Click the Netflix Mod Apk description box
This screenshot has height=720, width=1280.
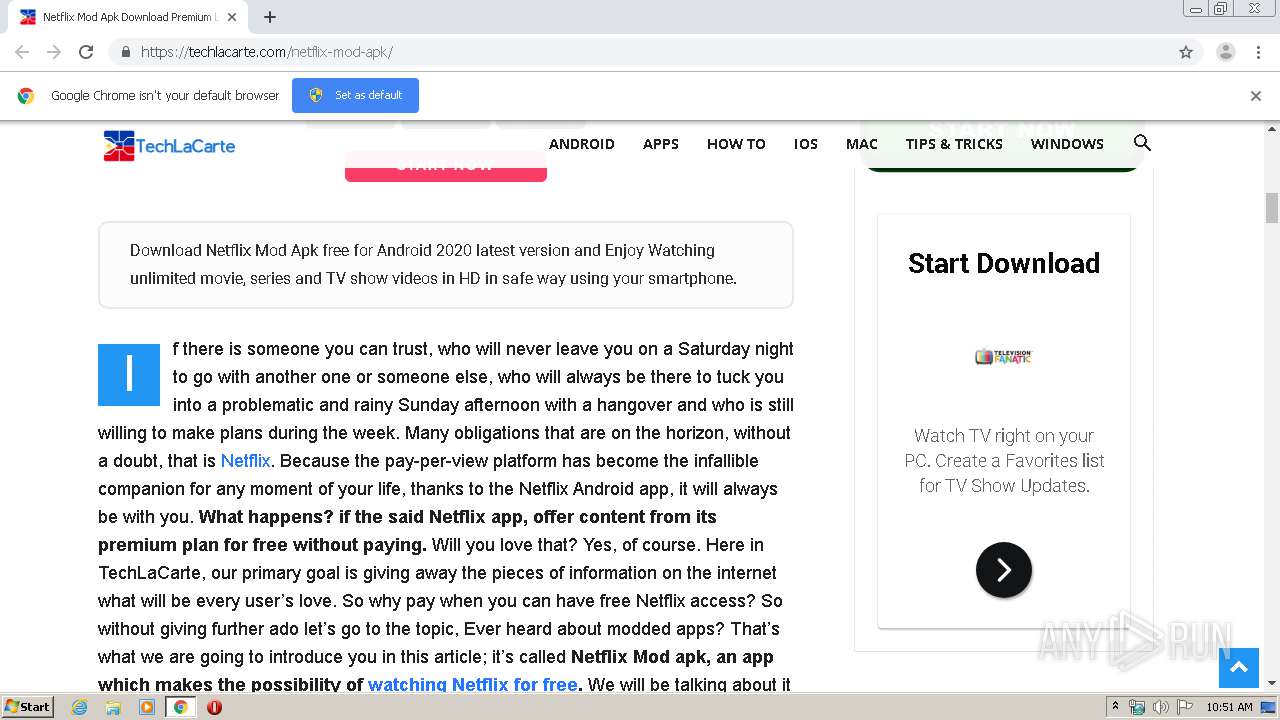click(x=446, y=265)
